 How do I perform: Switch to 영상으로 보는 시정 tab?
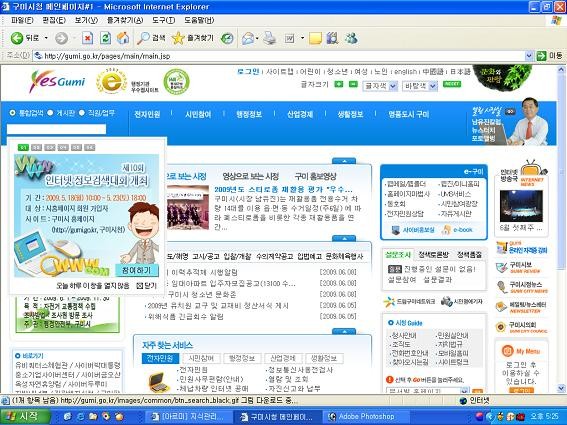[x=251, y=177]
